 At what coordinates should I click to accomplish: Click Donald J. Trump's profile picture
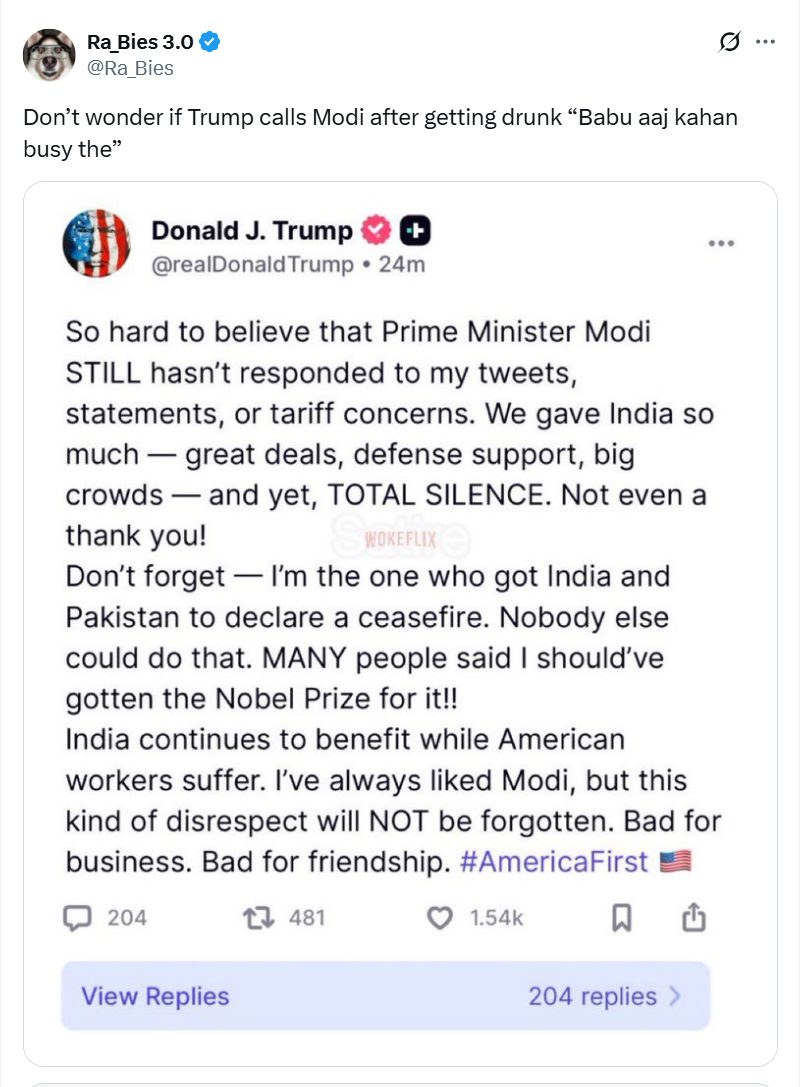click(96, 244)
